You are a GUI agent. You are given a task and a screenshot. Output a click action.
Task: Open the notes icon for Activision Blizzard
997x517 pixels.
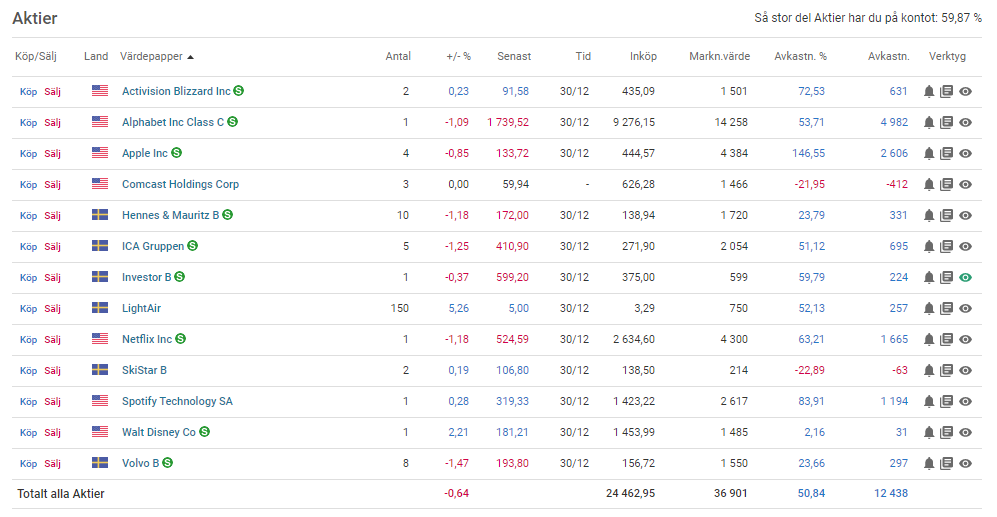tap(947, 92)
